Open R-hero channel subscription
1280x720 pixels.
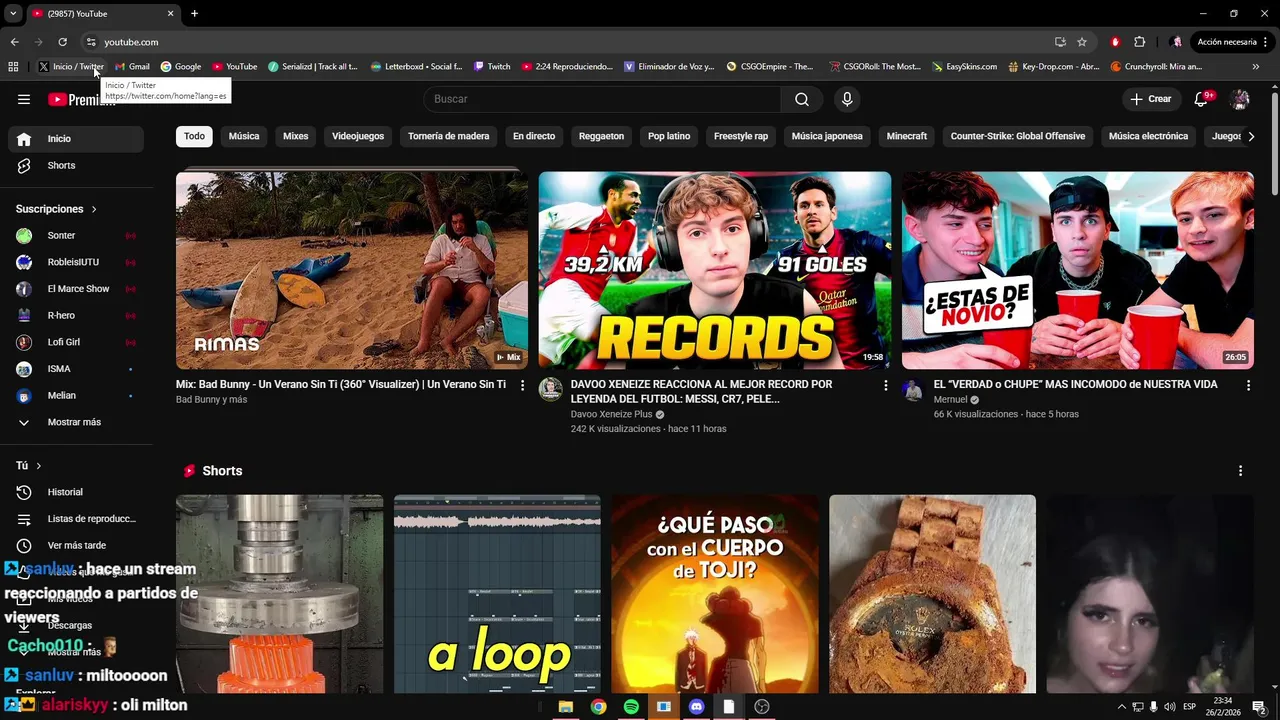pyautogui.click(x=76, y=315)
